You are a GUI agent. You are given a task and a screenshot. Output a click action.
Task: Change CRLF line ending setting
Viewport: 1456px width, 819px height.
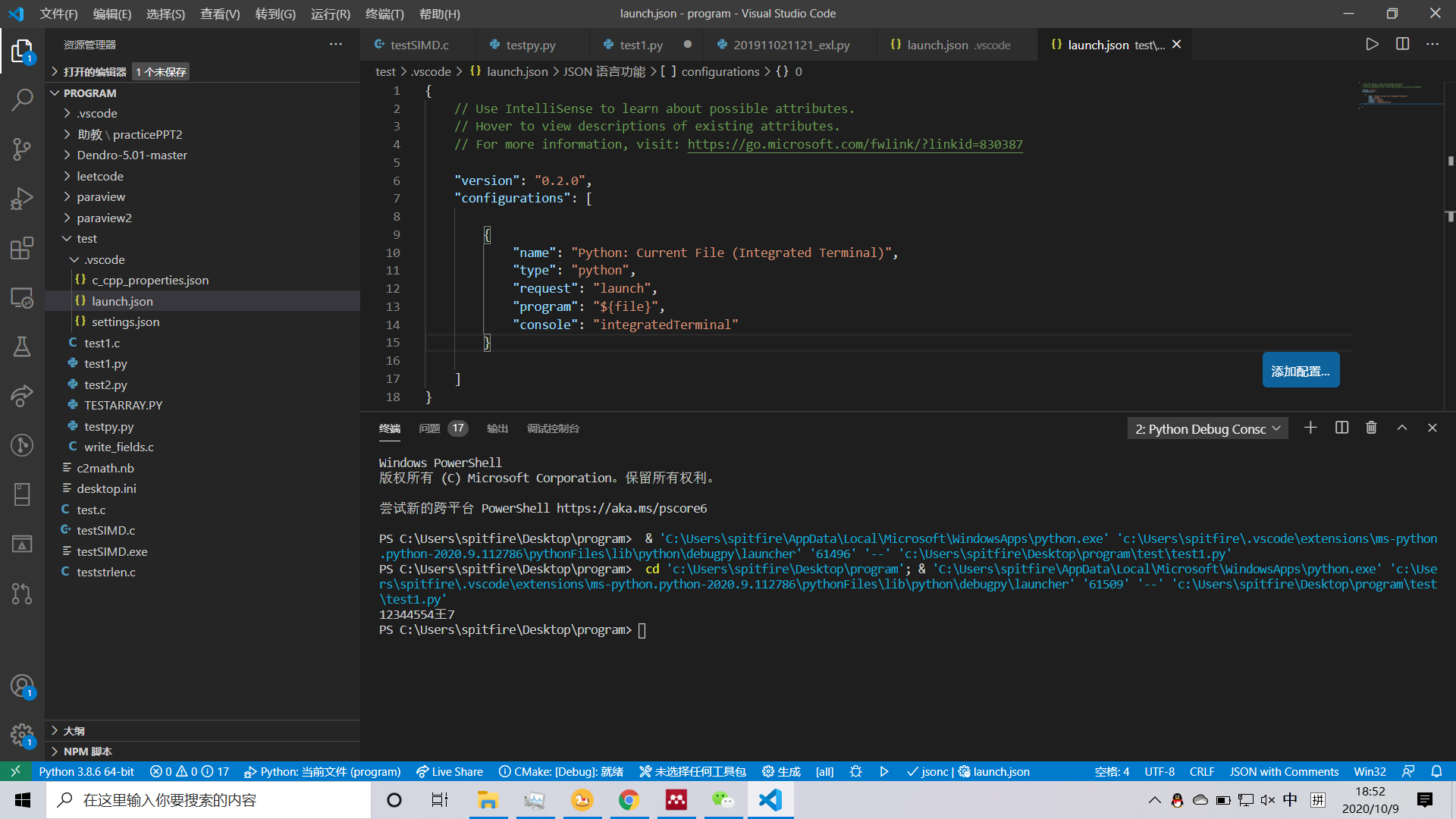[1201, 771]
